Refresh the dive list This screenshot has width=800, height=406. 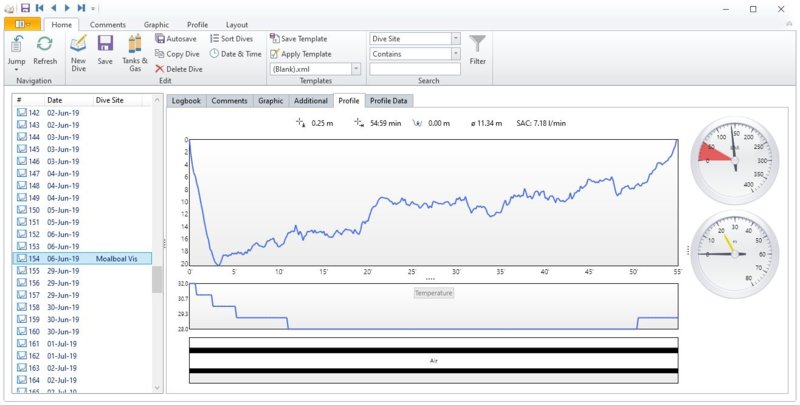(45, 44)
